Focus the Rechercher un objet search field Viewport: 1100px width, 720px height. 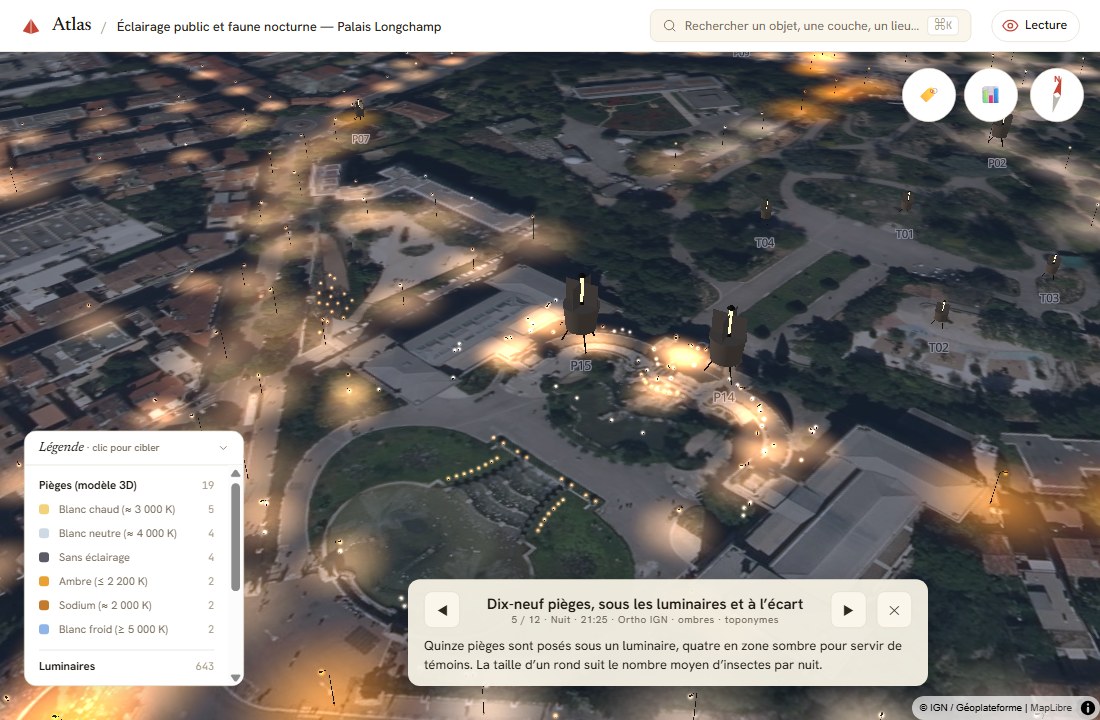(810, 26)
